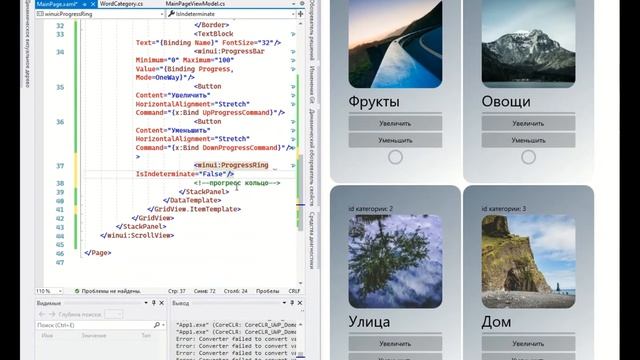Screen dimensions: 640x360
Task: Click the progress ring on Фрукты card
Action: [395, 157]
